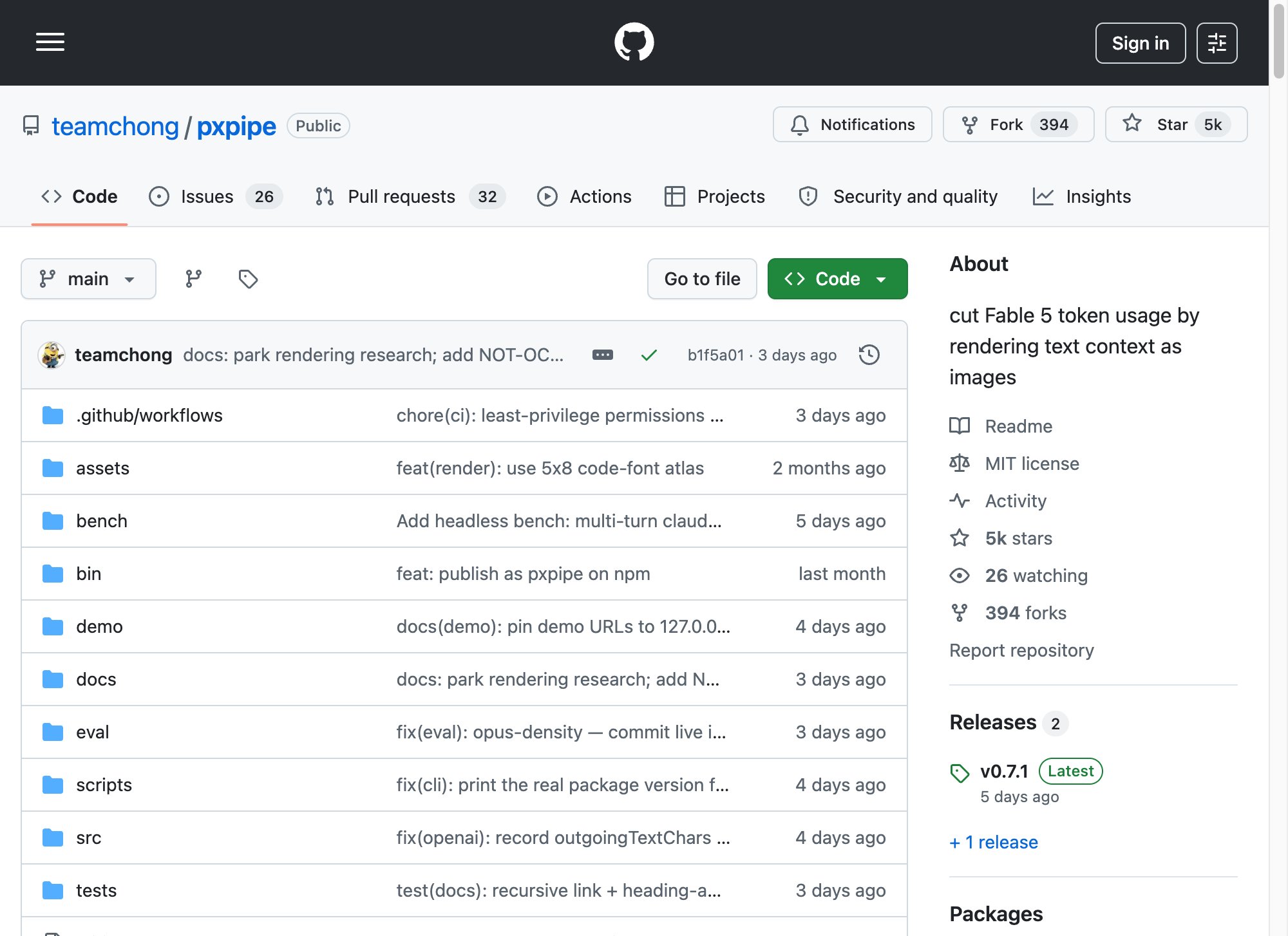Open the Actions tab
This screenshot has height=936, width=1288.
click(x=584, y=196)
